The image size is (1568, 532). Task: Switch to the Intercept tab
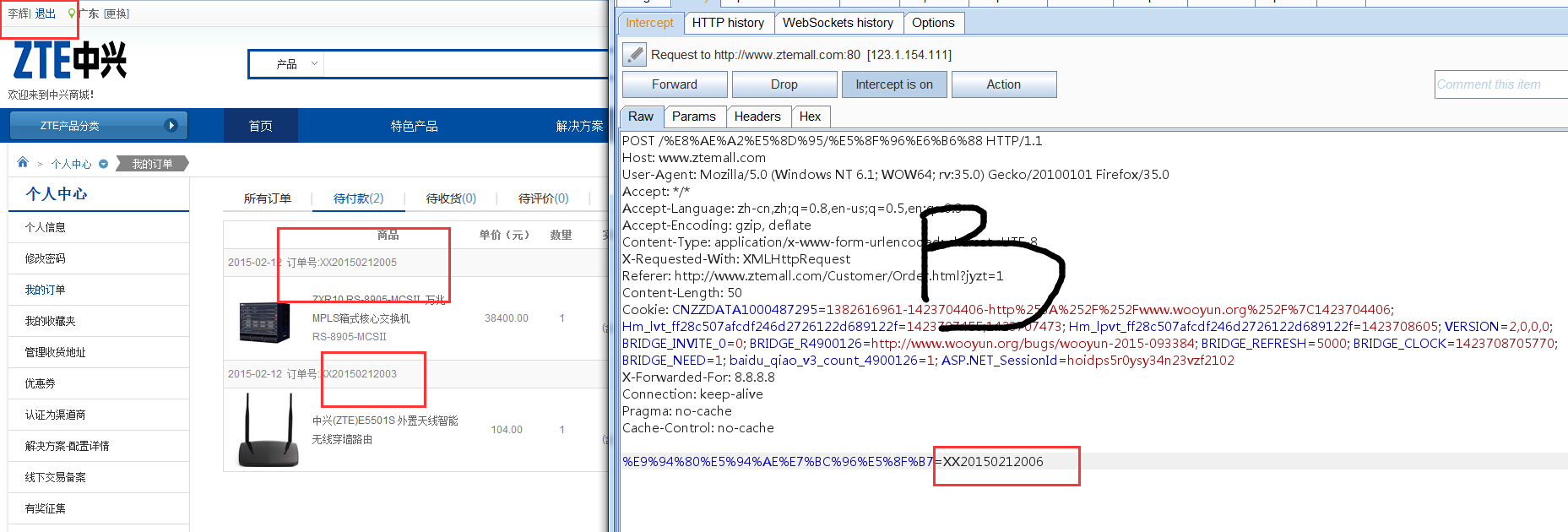(x=650, y=23)
